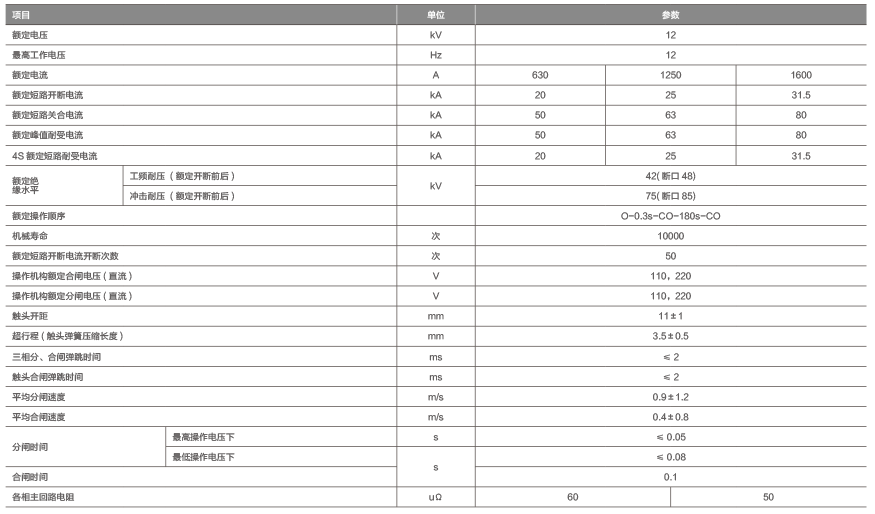Click the 参数 column header
Image resolution: width=875 pixels, height=514 pixels.
[670, 15]
